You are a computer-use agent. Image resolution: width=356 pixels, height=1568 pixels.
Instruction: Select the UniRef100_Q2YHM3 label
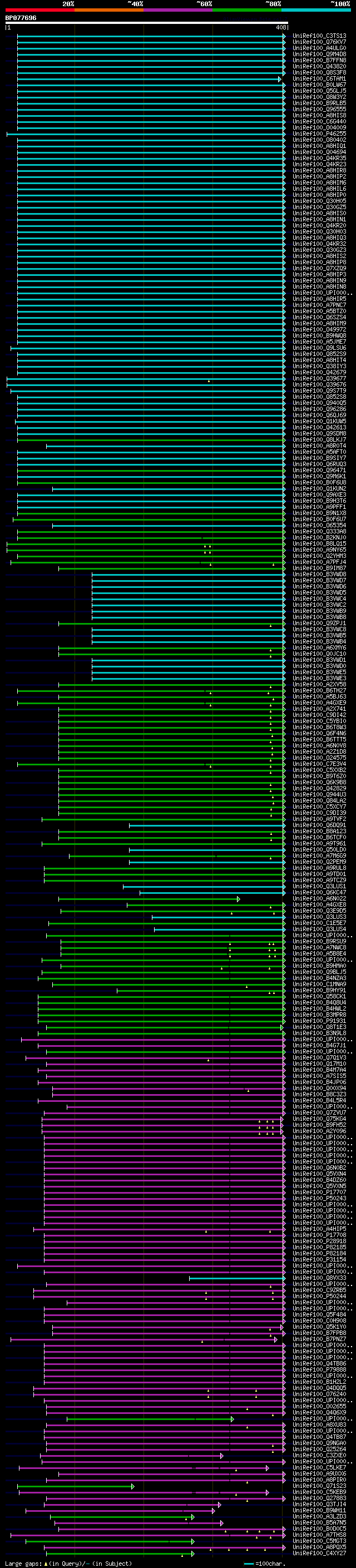pos(319,556)
